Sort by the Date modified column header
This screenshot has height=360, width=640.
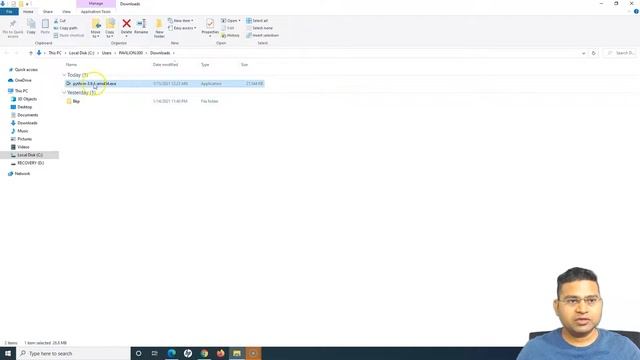pos(165,64)
